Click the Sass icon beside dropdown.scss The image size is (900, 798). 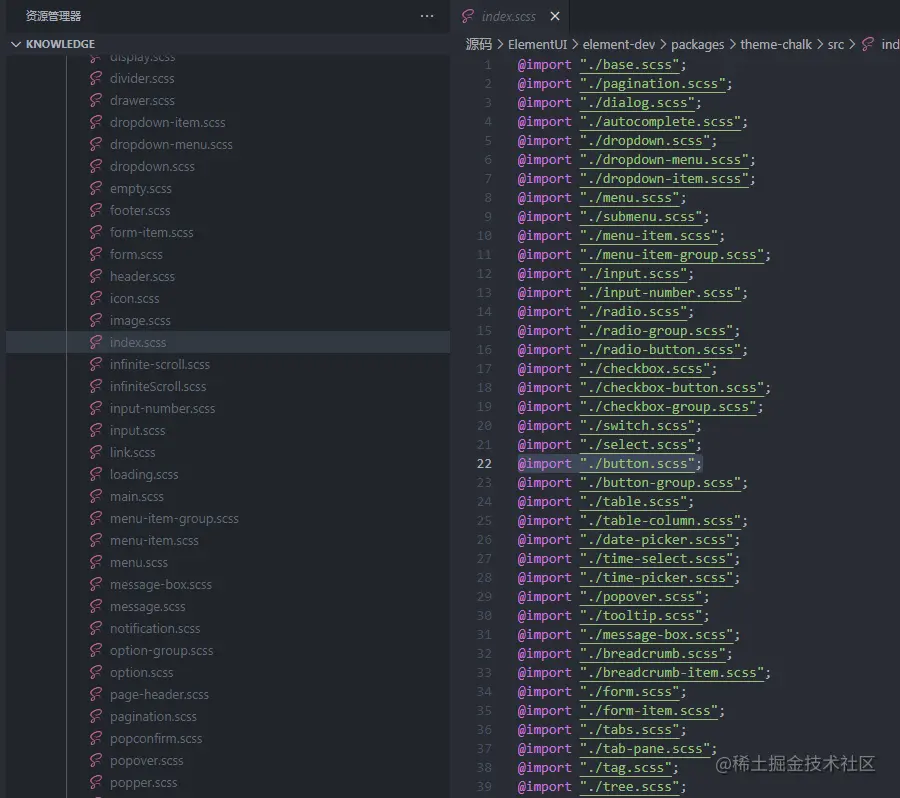click(96, 166)
